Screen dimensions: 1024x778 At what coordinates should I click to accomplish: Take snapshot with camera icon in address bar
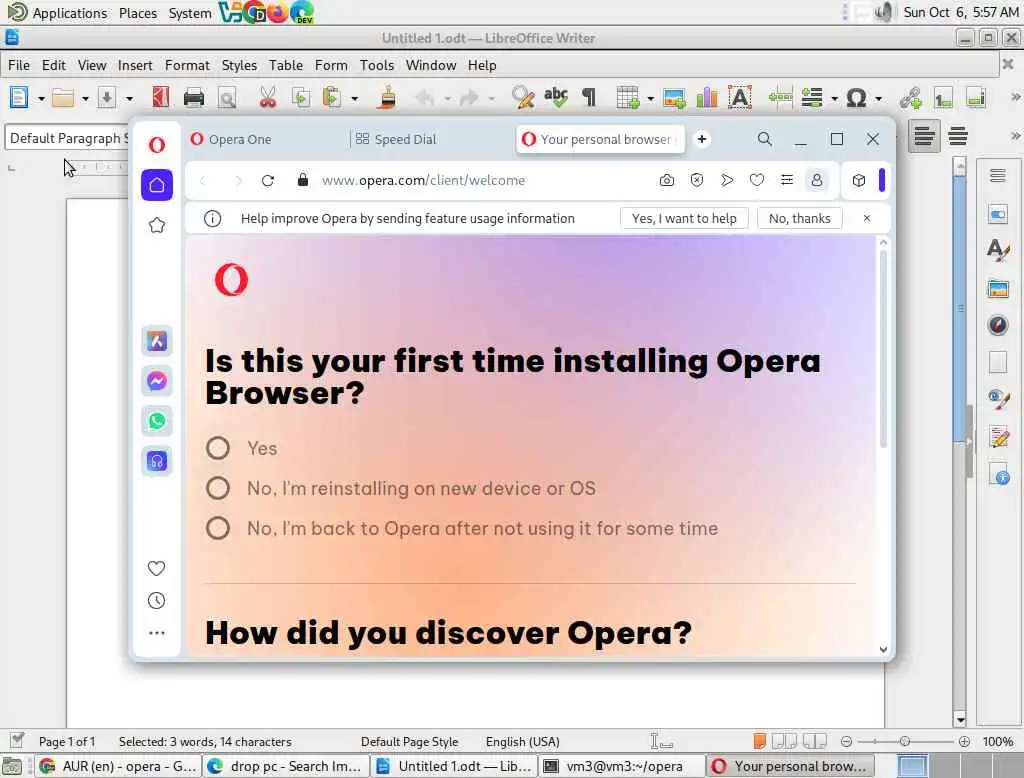click(x=667, y=180)
